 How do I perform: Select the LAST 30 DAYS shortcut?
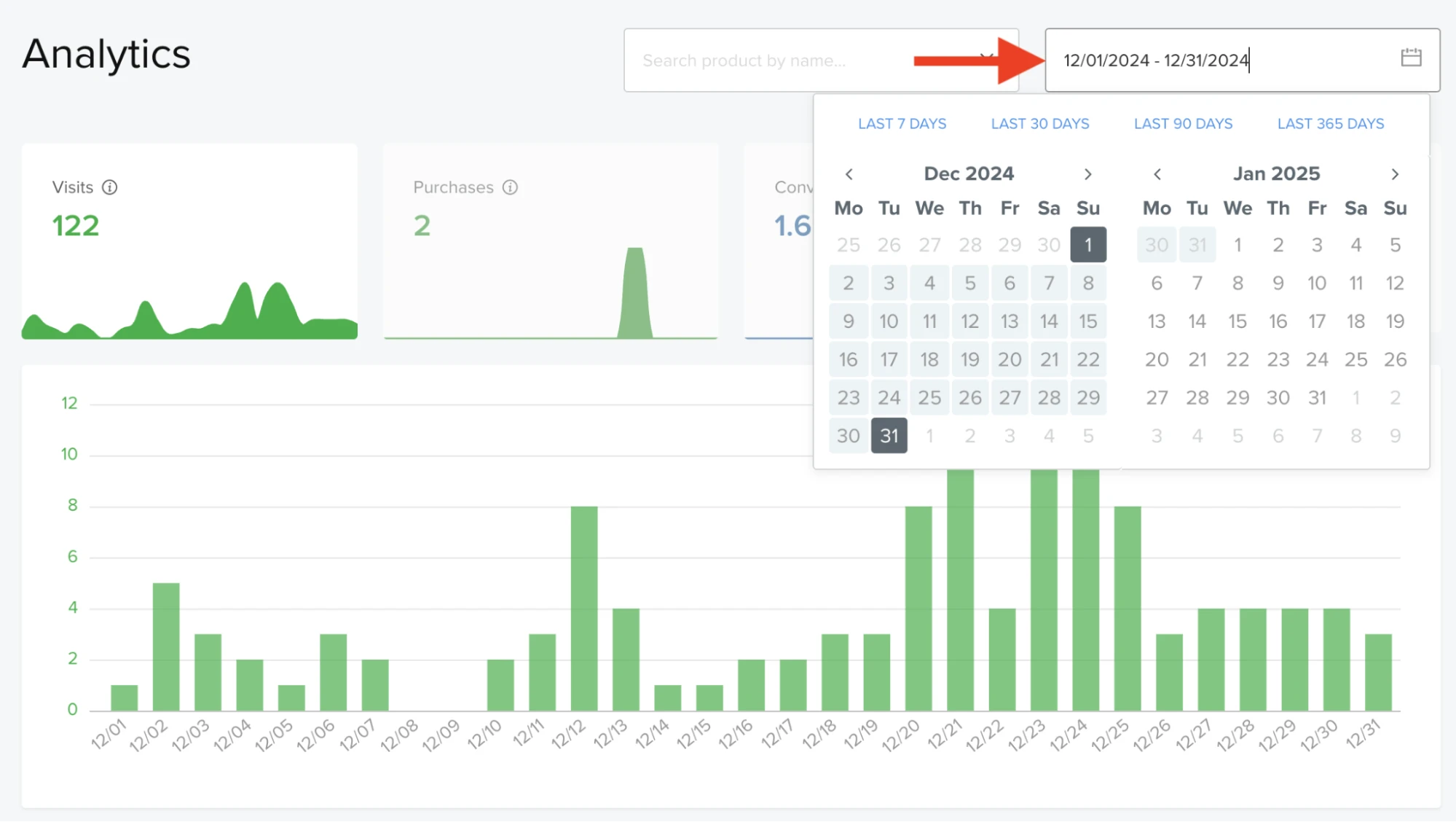coord(1039,123)
